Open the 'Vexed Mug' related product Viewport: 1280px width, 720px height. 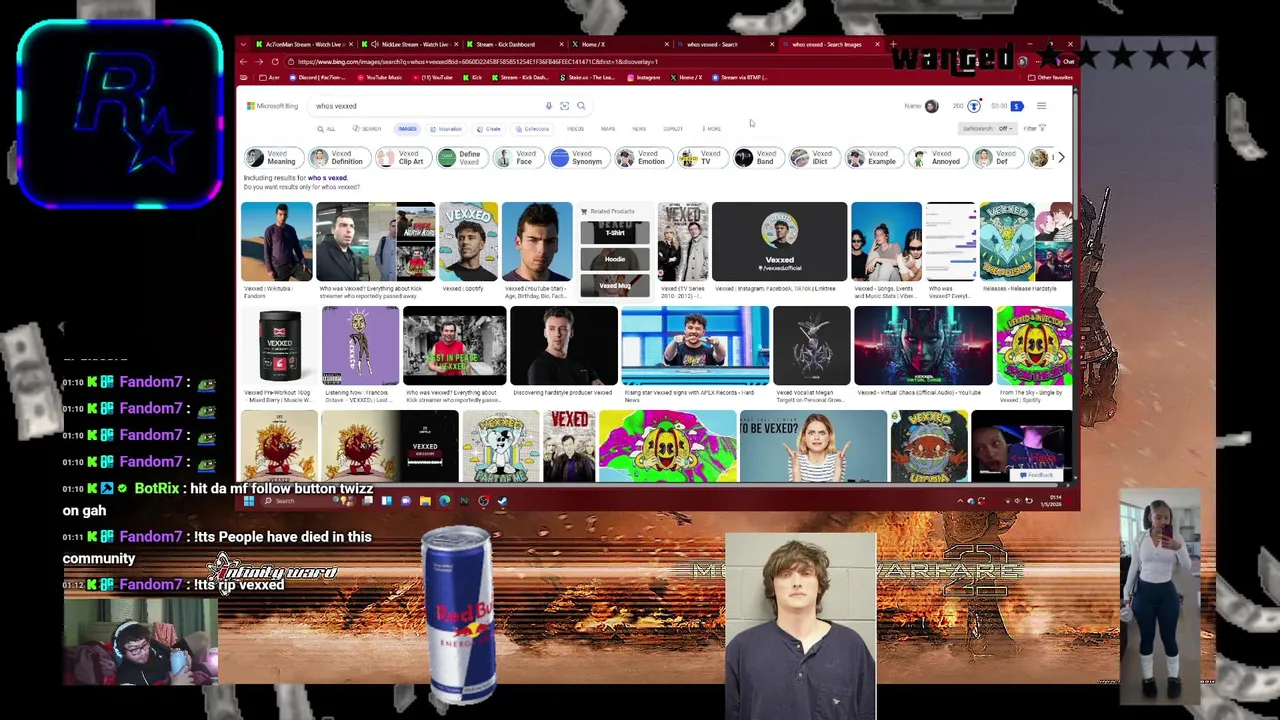pyautogui.click(x=615, y=285)
